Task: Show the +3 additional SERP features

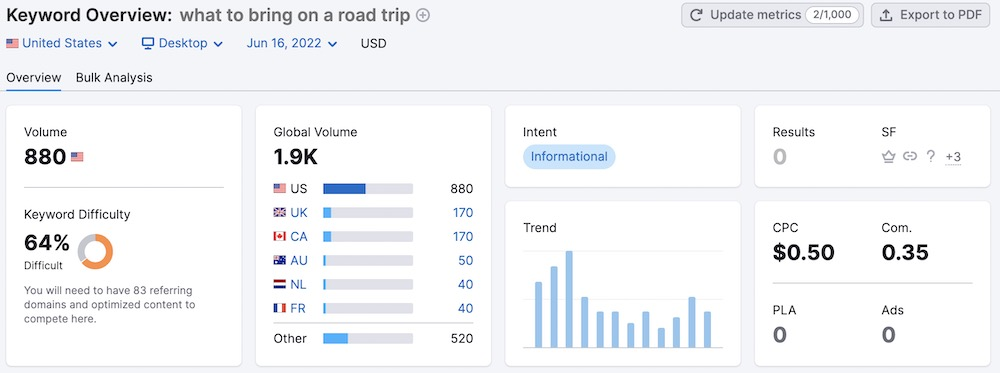Action: (953, 157)
